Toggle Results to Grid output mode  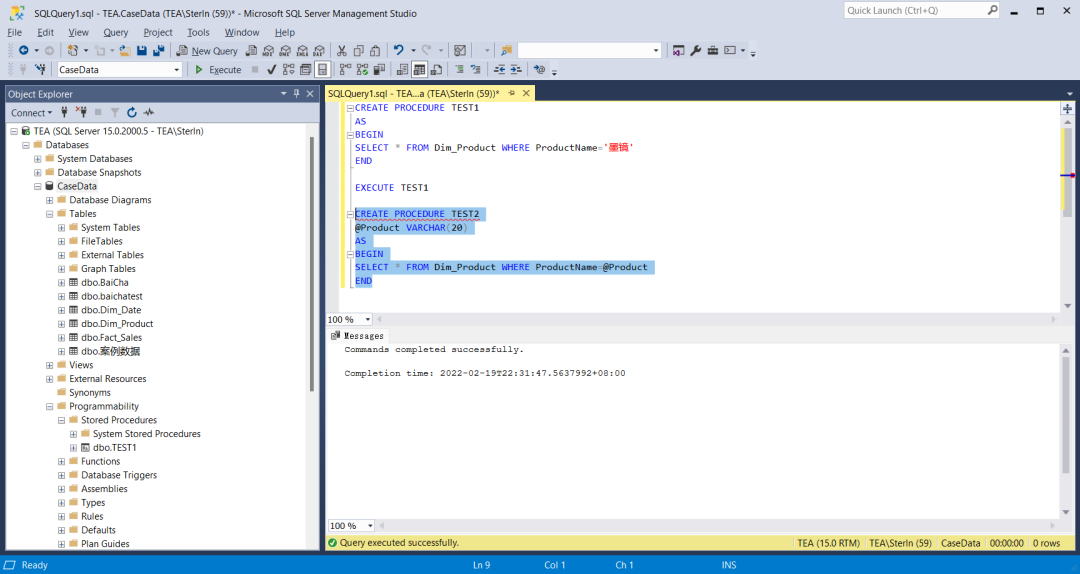point(420,70)
